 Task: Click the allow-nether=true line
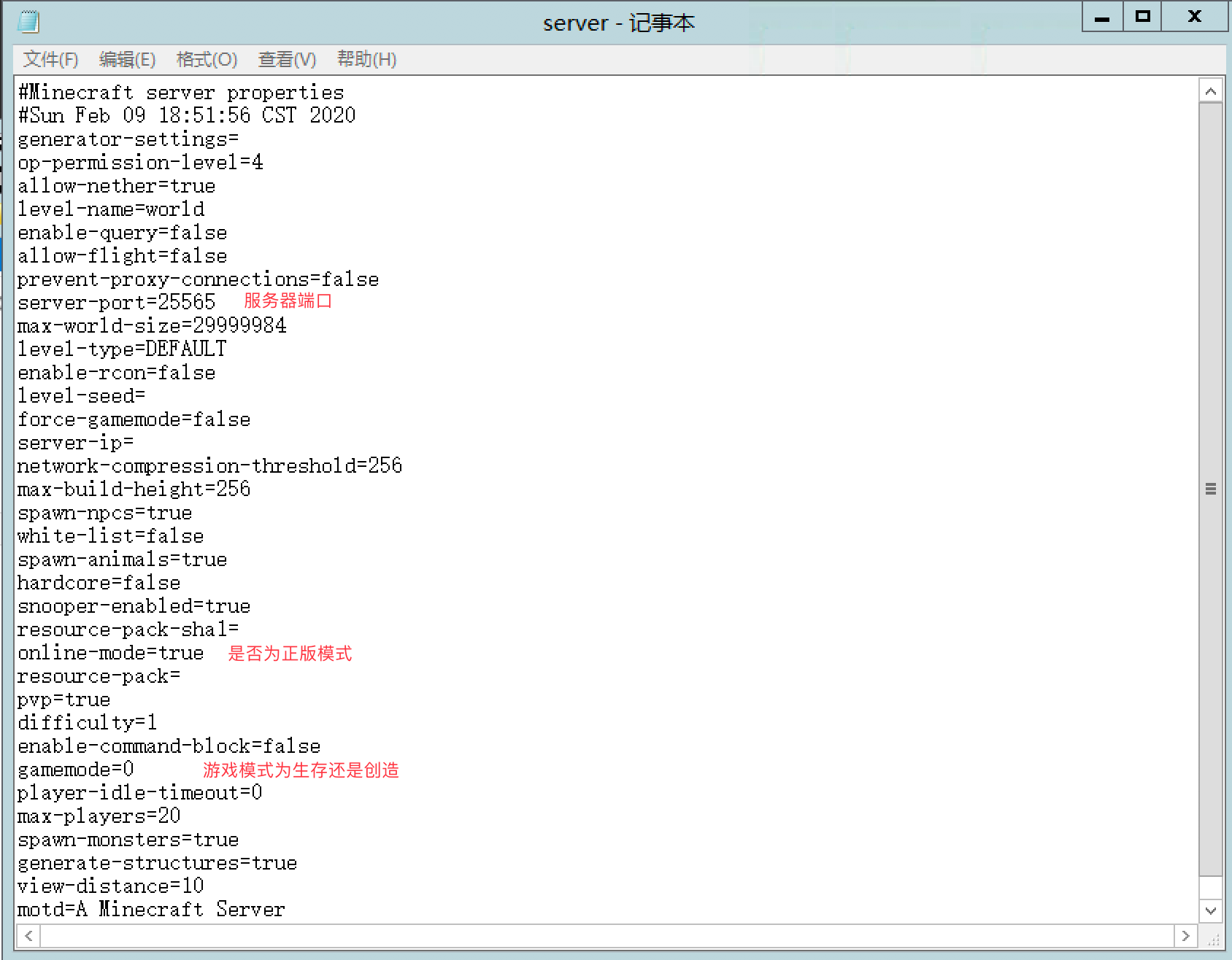(117, 185)
